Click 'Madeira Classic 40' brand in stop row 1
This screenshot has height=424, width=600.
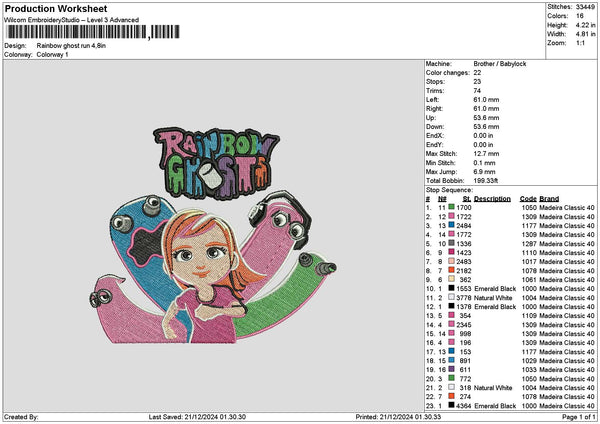[567, 208]
